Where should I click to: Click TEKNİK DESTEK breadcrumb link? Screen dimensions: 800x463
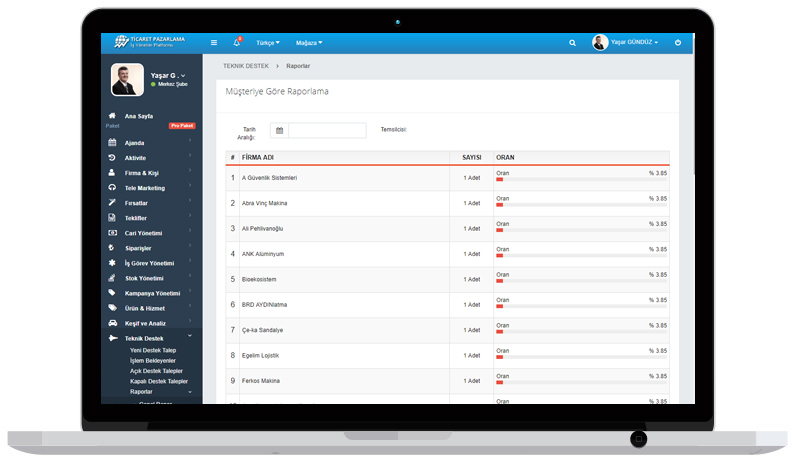(x=246, y=66)
